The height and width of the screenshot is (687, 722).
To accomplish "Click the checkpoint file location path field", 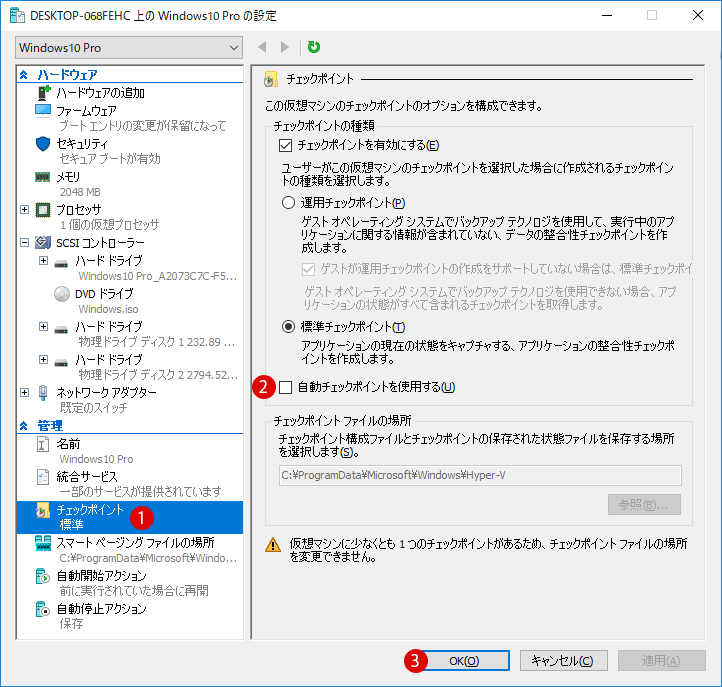I will click(x=480, y=475).
